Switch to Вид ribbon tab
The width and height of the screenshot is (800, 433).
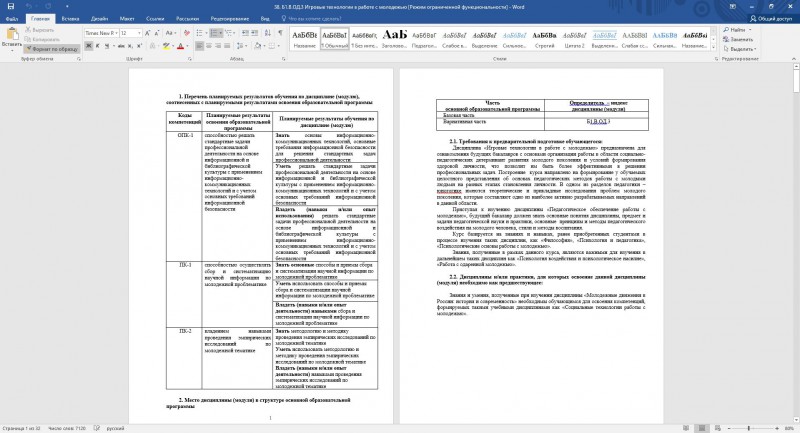point(265,19)
